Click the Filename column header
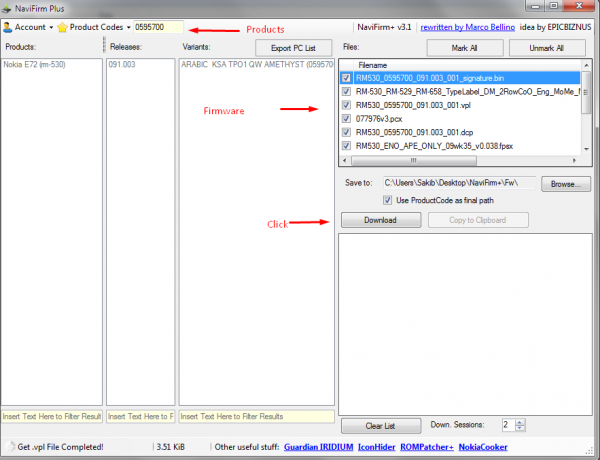 click(x=372, y=65)
